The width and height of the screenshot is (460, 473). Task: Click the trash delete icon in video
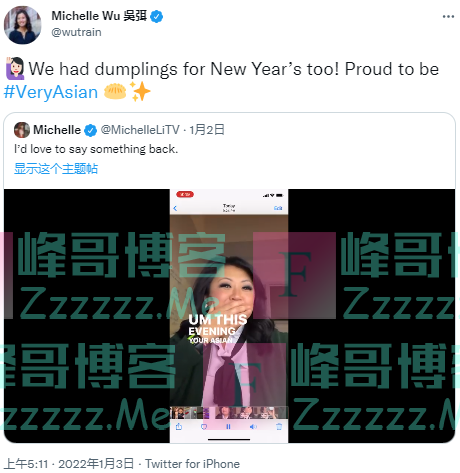pyautogui.click(x=279, y=426)
